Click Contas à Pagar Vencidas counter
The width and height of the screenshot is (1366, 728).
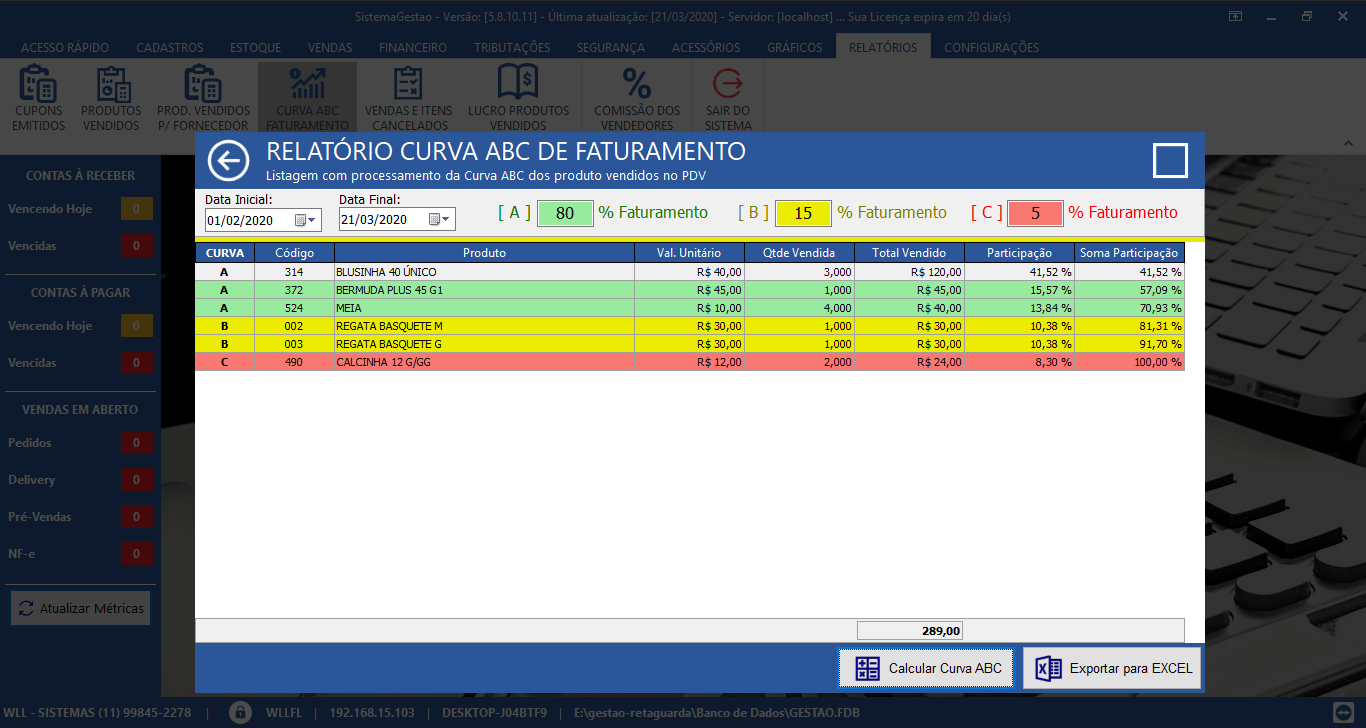coord(137,363)
